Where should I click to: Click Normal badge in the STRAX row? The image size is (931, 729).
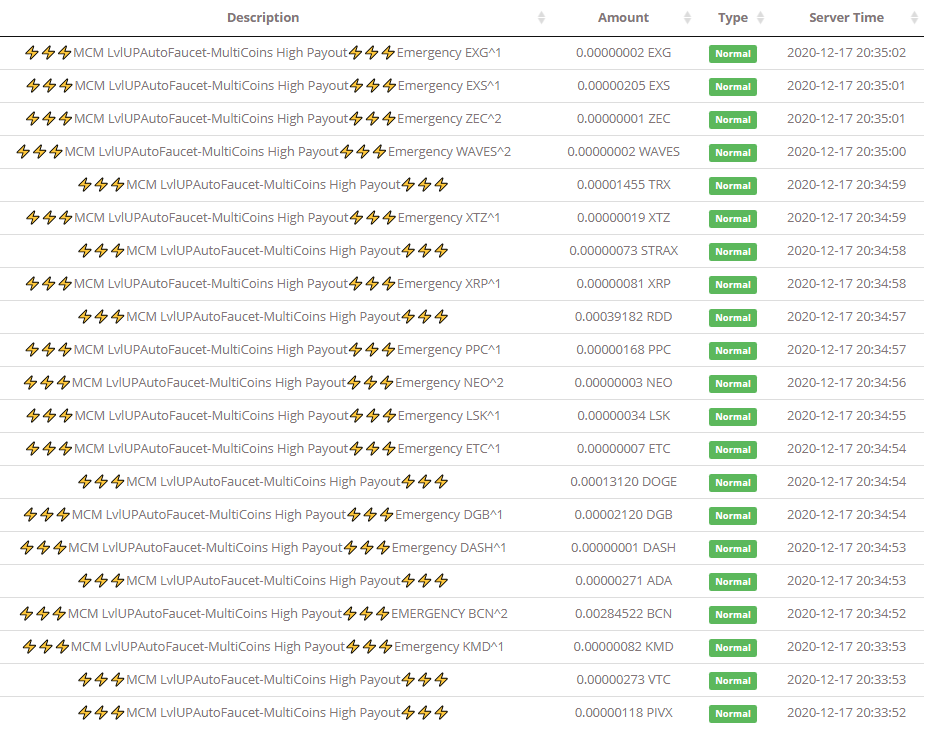pos(733,252)
